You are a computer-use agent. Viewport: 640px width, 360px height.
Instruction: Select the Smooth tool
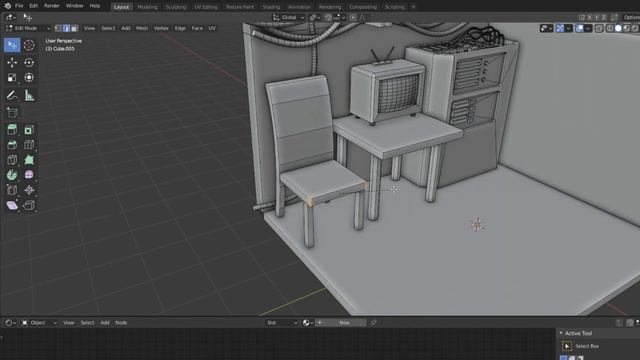pos(29,175)
